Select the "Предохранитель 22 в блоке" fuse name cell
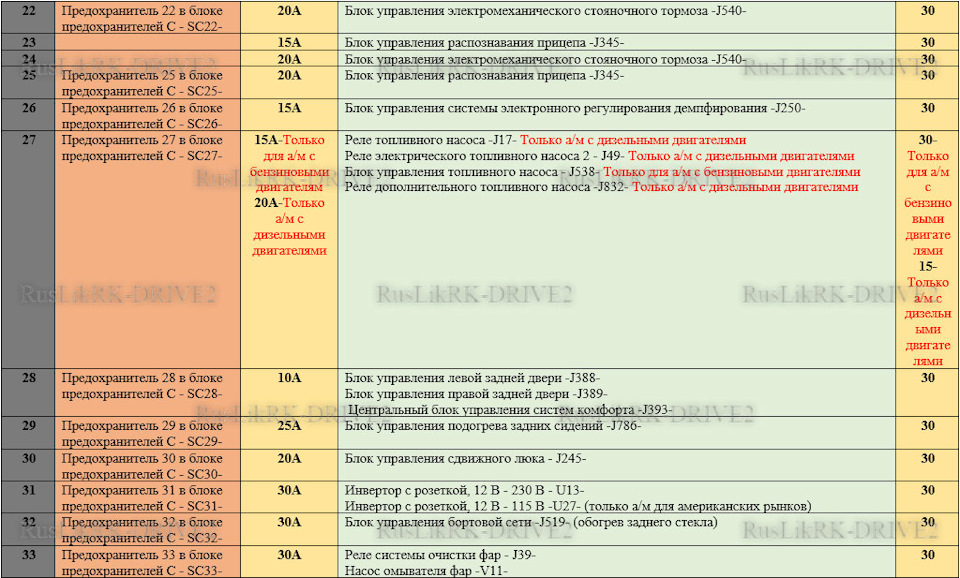This screenshot has width=960, height=578. [x=148, y=17]
